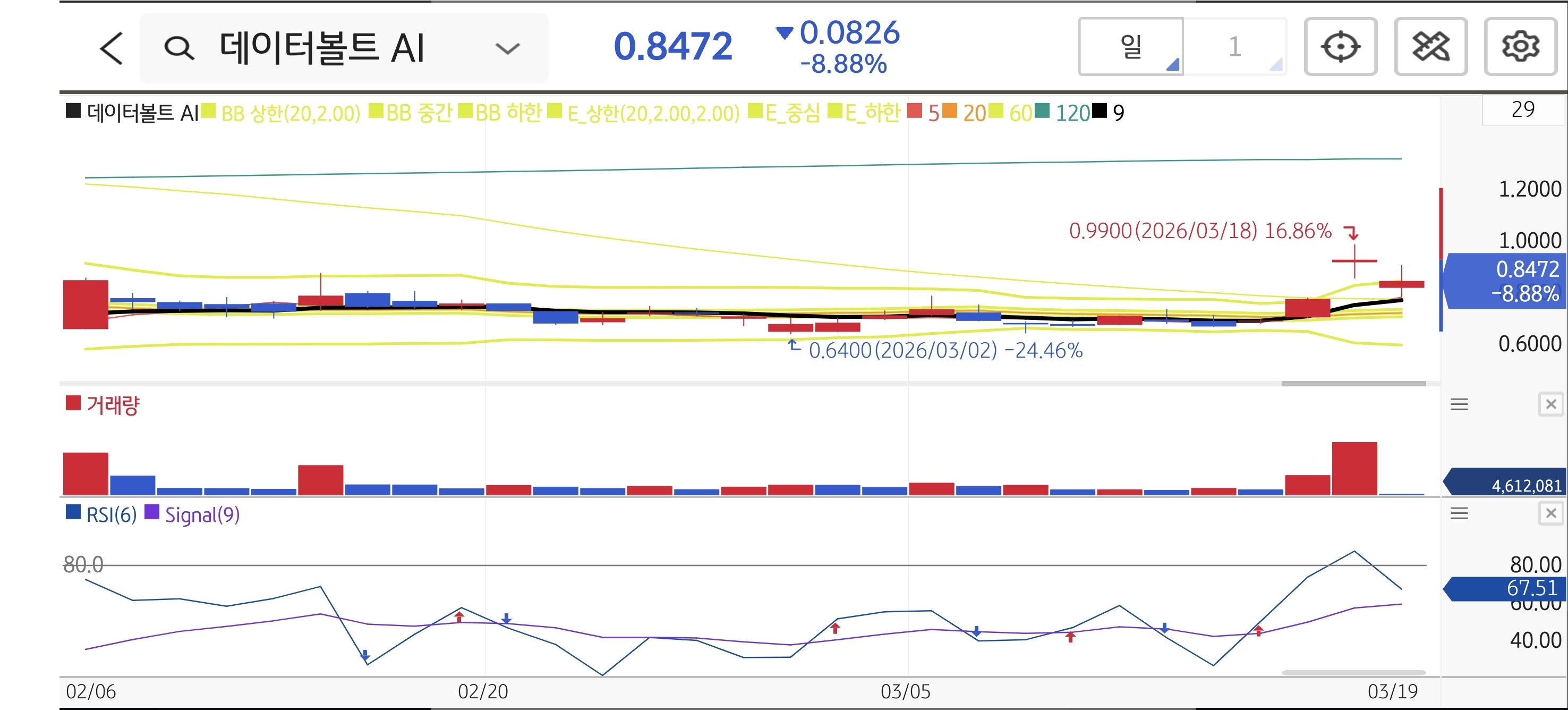1568x710 pixels.
Task: Click the search magnifier icon
Action: 179,48
